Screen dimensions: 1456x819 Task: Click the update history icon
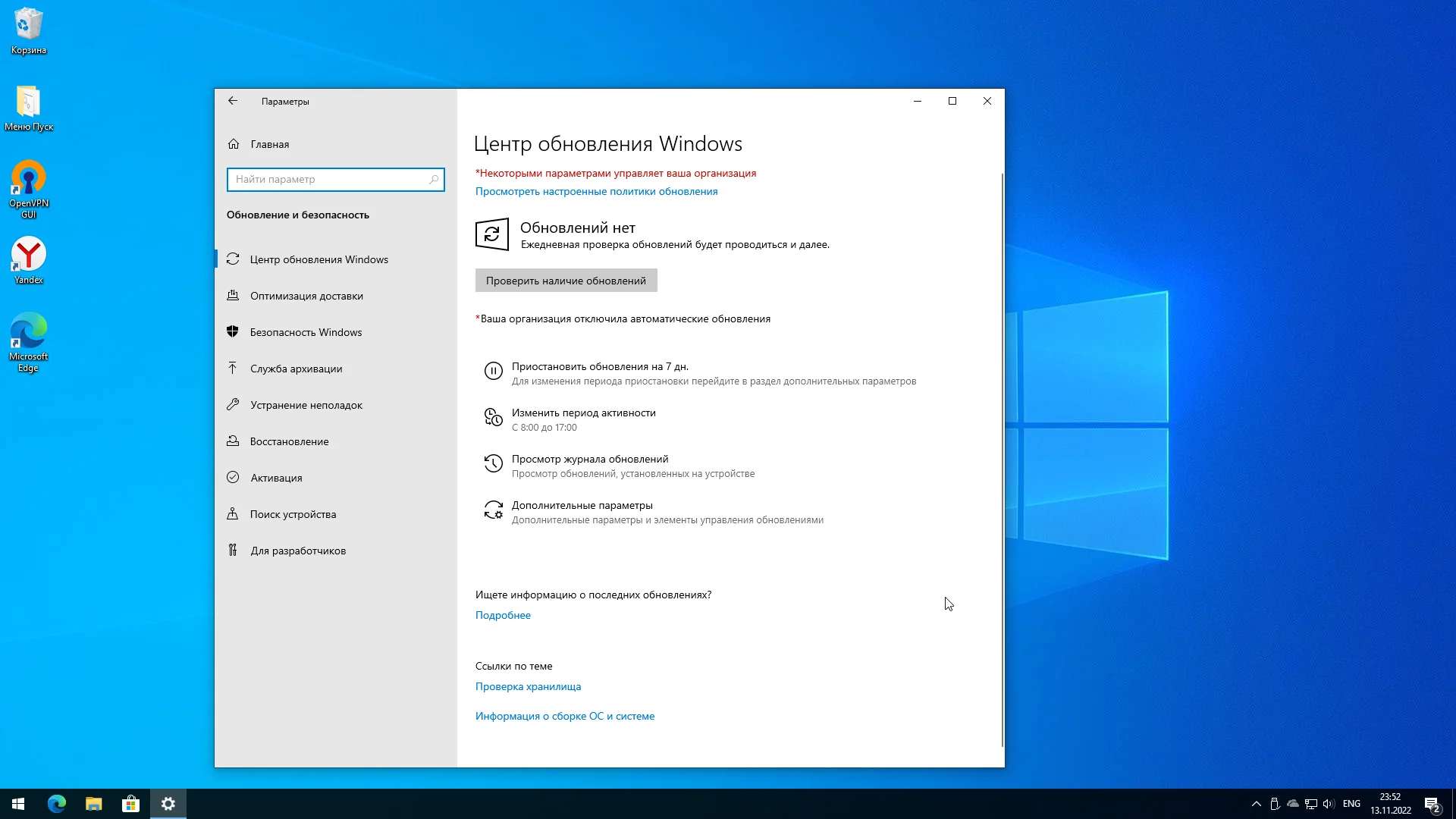pos(493,463)
